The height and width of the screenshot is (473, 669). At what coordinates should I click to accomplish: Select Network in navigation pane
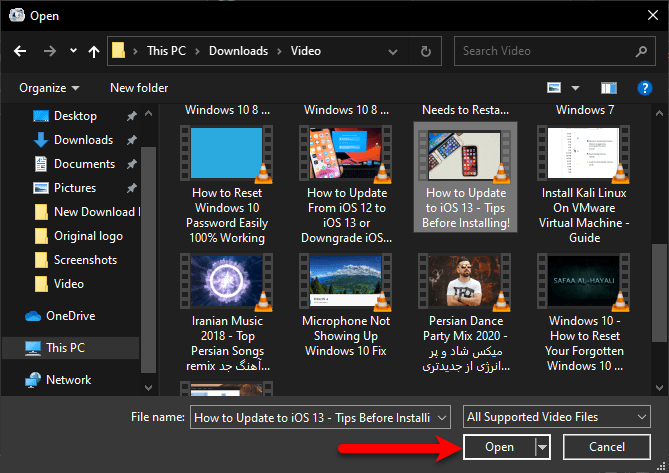(x=68, y=380)
